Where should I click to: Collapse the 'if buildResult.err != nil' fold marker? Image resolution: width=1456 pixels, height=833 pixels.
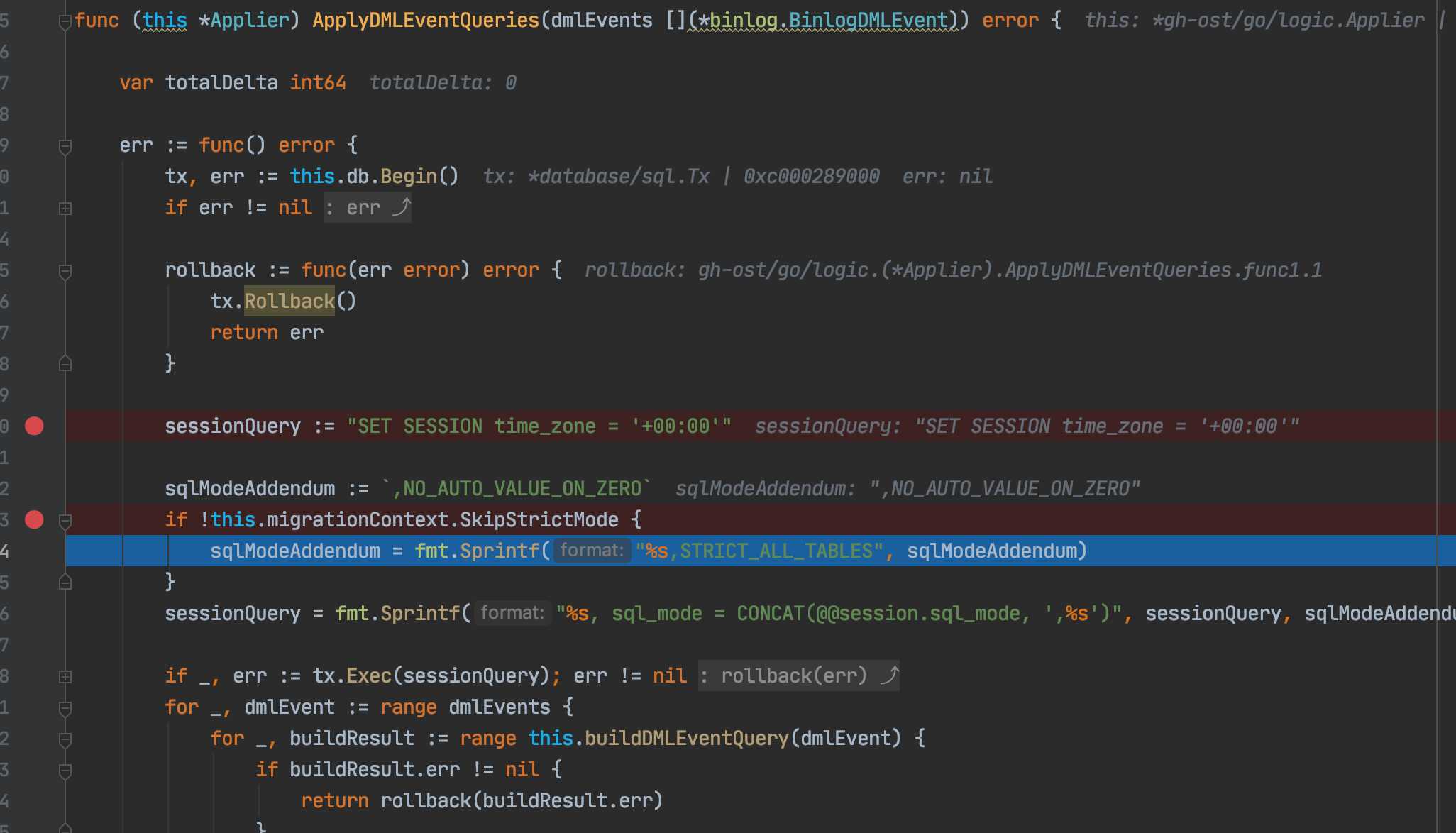pos(65,771)
